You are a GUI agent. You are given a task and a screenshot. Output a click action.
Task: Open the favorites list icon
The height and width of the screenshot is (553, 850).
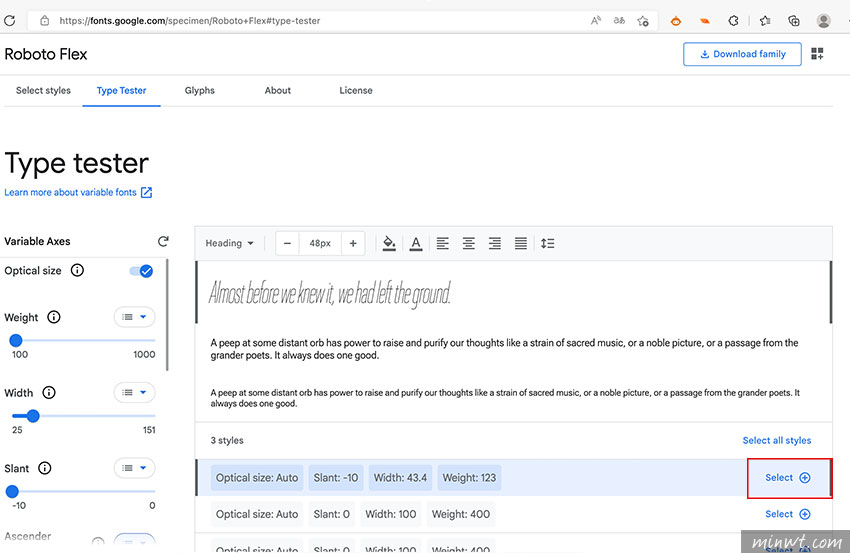[765, 21]
